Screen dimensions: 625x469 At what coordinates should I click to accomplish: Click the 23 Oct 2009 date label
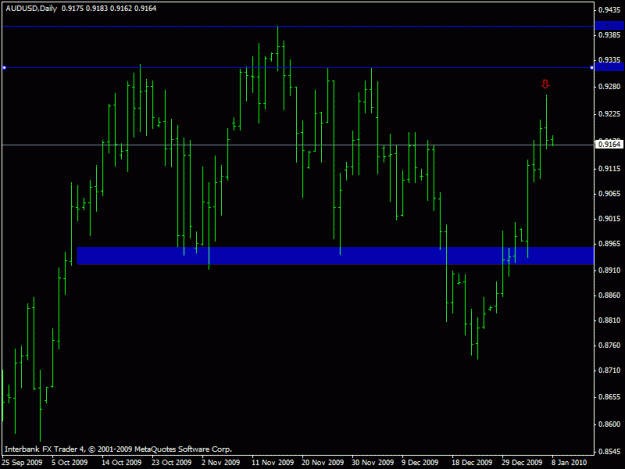click(171, 462)
